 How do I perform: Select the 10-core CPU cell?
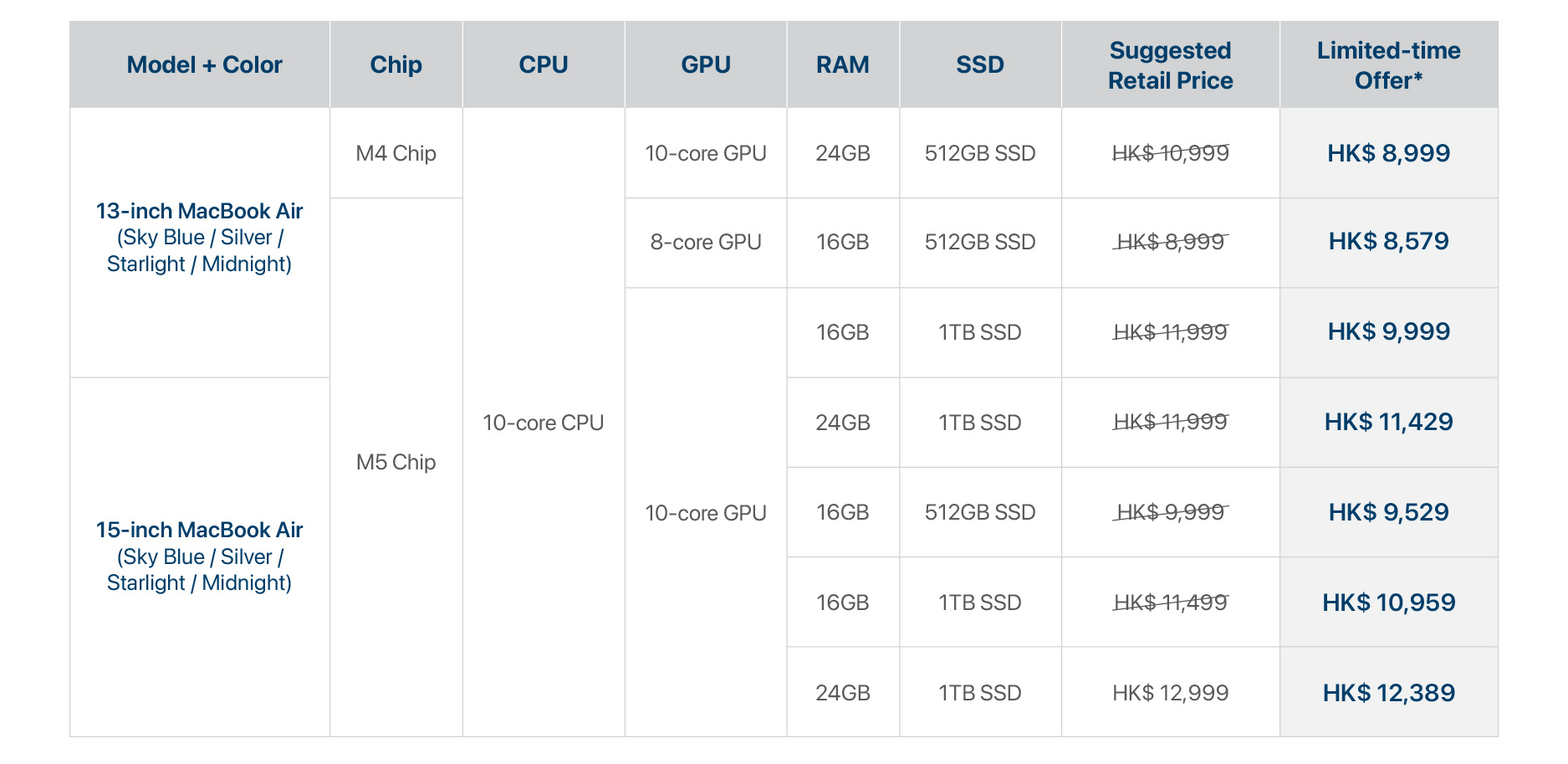click(x=543, y=423)
